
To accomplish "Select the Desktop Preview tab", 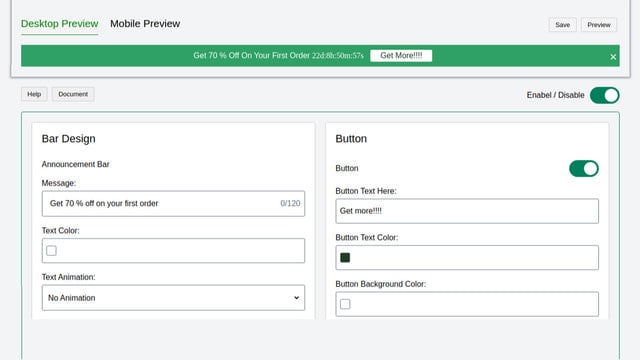I will point(60,24).
